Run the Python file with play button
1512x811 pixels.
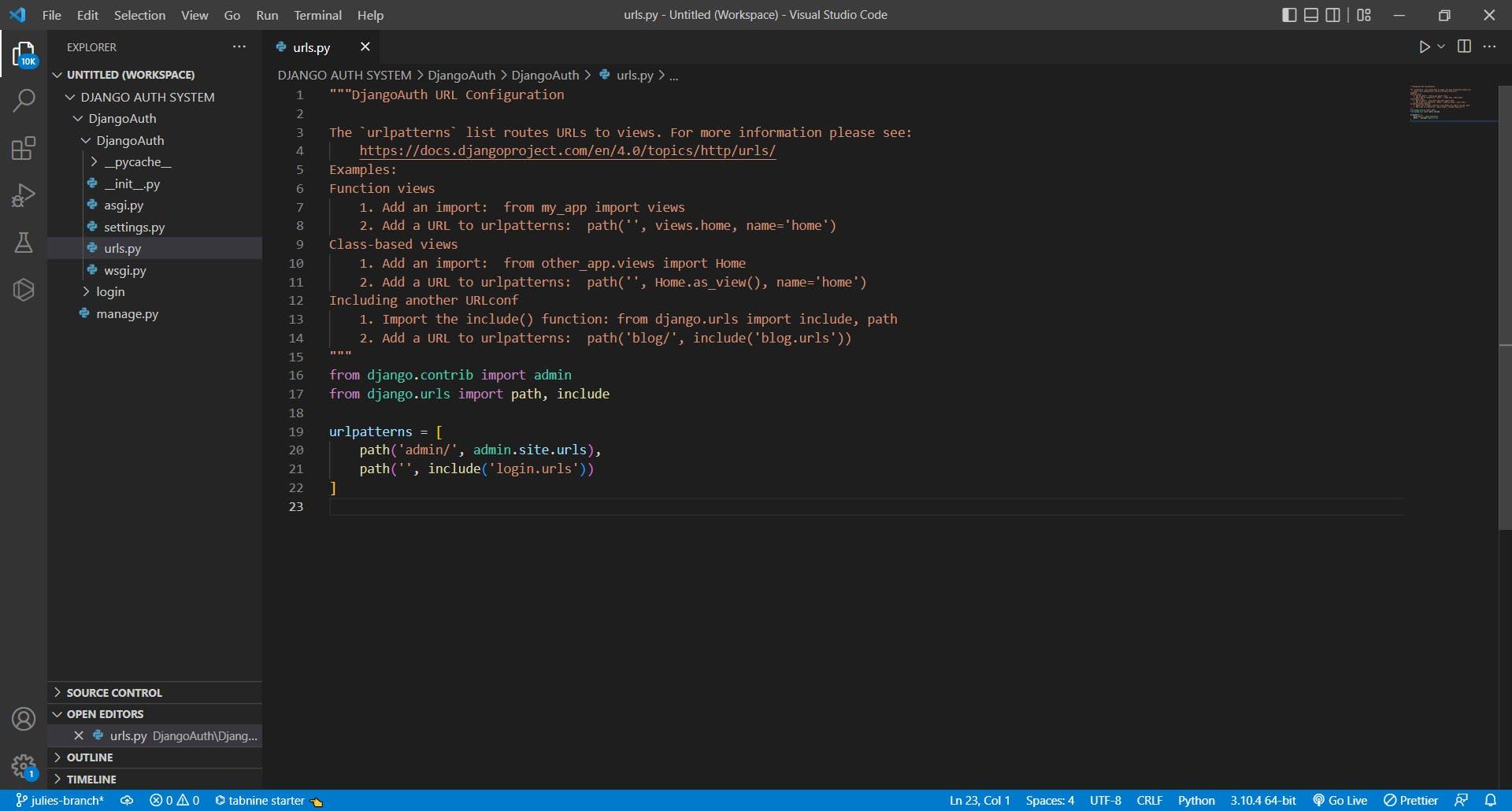(1424, 47)
